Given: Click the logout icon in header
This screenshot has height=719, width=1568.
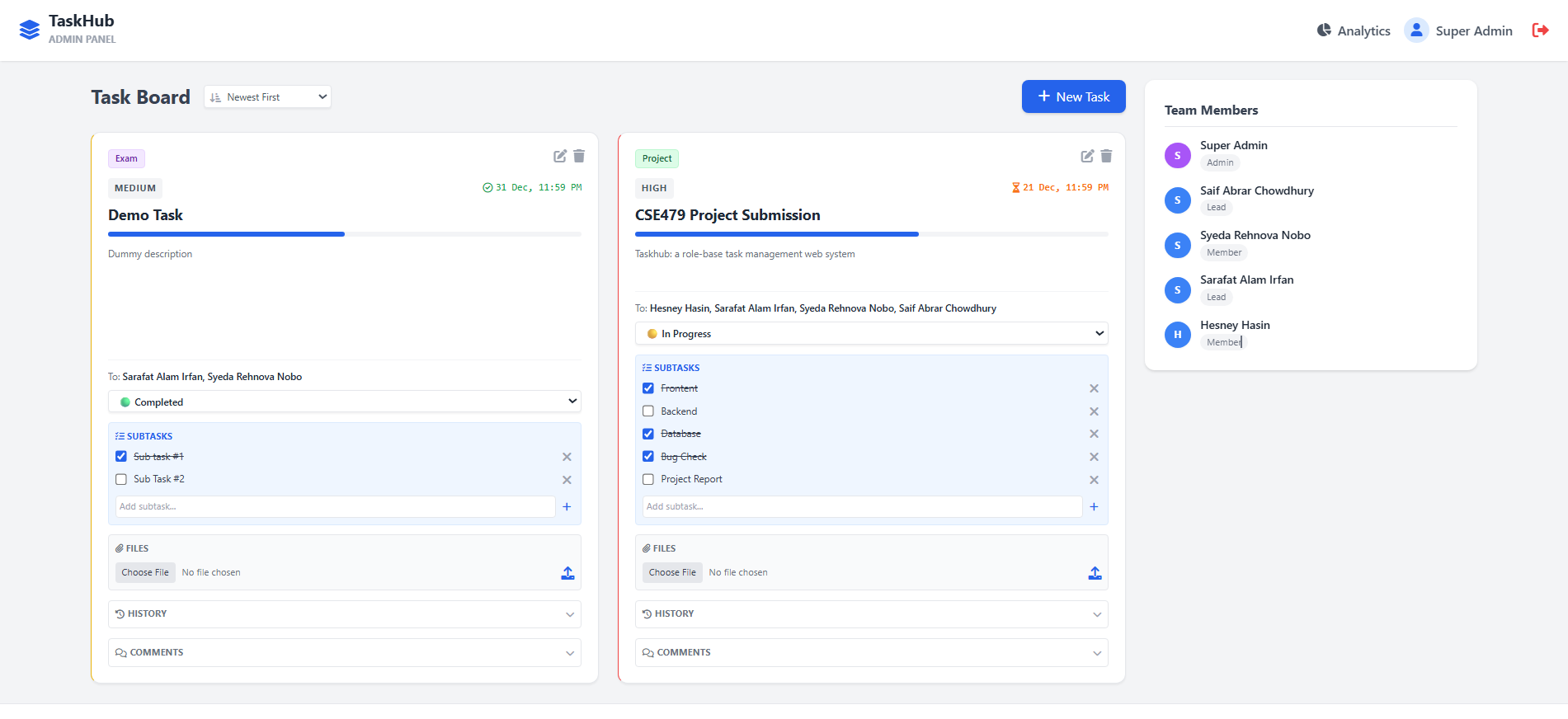Looking at the screenshot, I should (1539, 31).
